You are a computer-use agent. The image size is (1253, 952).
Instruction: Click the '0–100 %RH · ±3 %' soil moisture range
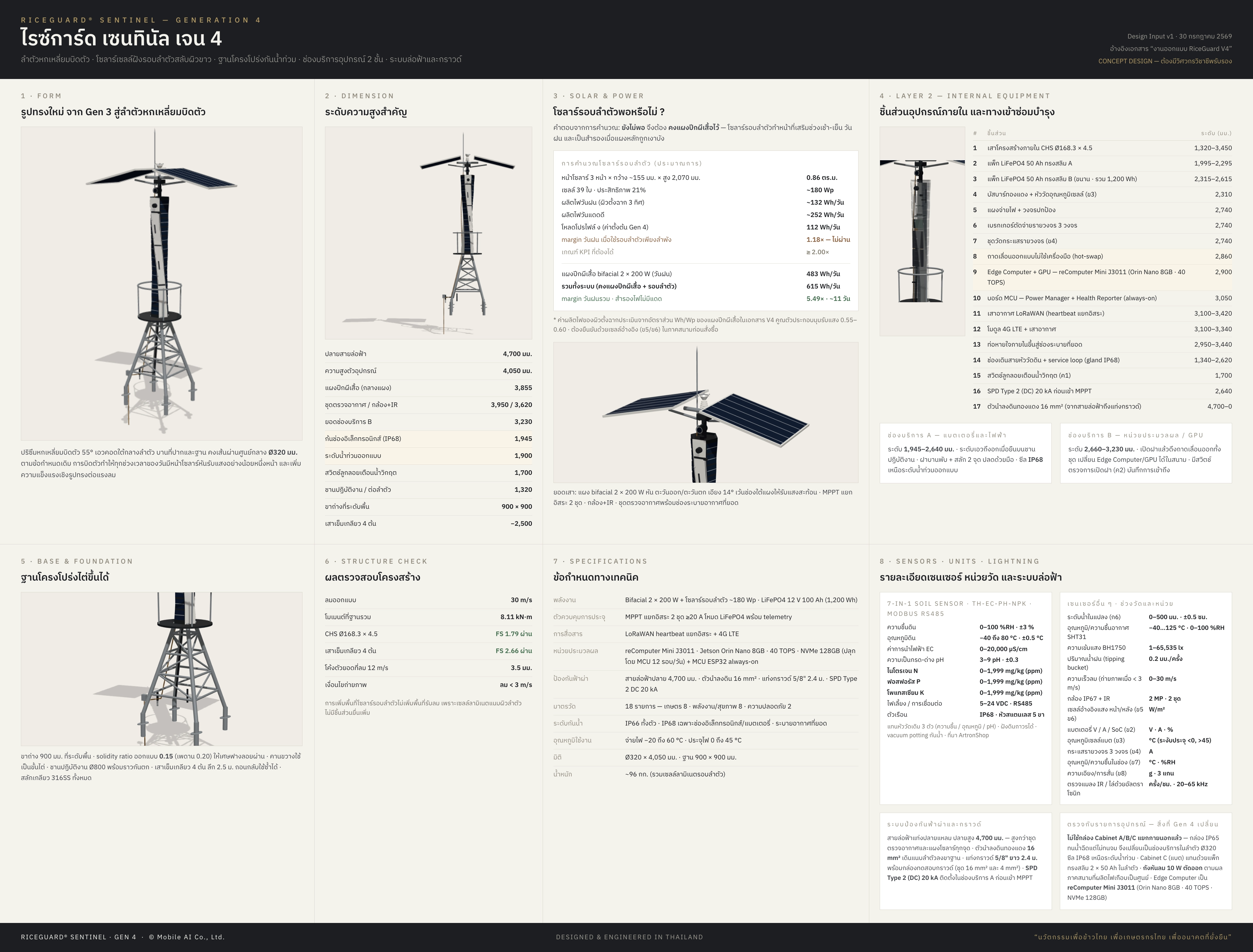pos(1007,627)
